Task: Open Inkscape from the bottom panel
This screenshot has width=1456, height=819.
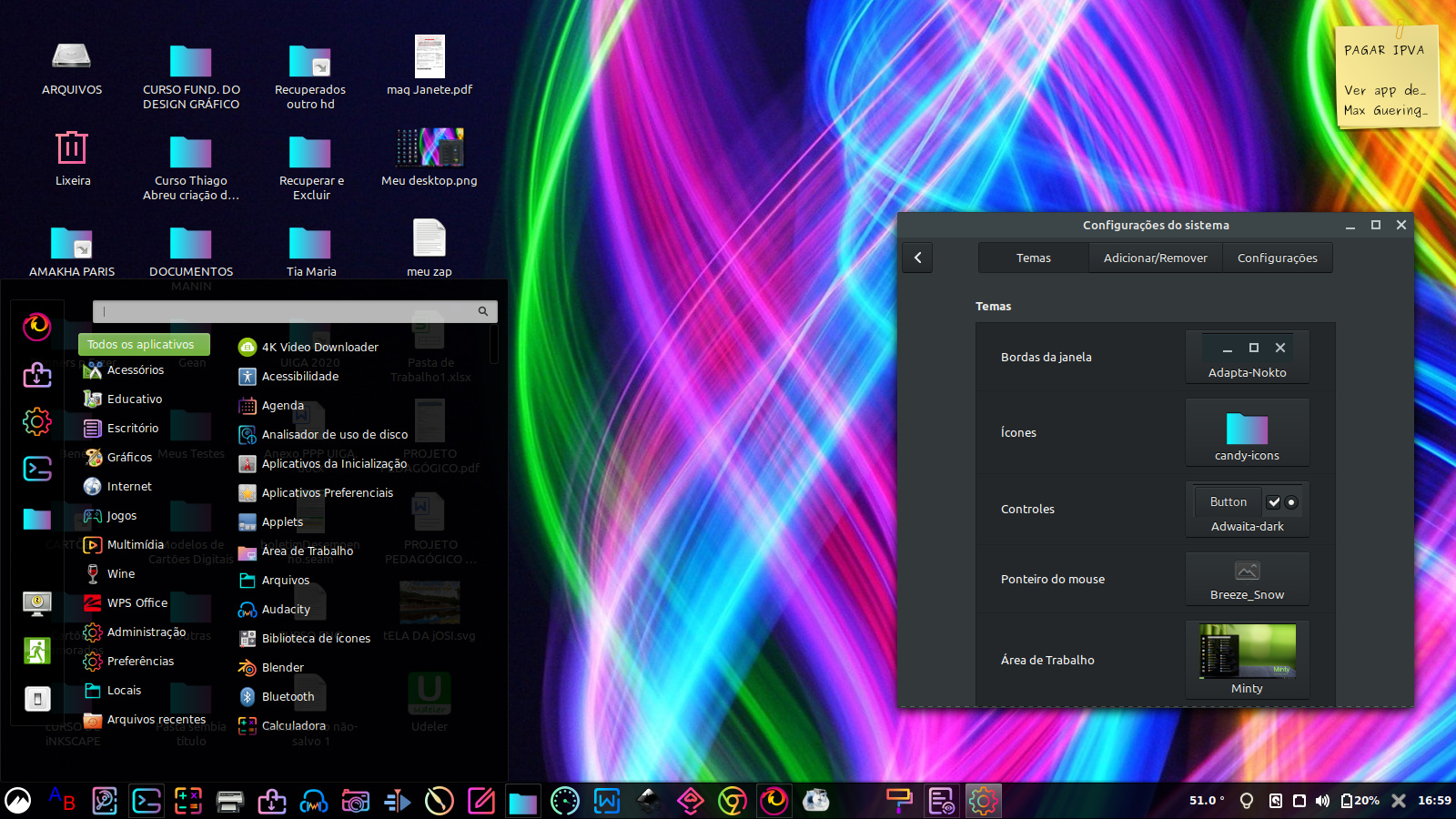Action: click(649, 801)
